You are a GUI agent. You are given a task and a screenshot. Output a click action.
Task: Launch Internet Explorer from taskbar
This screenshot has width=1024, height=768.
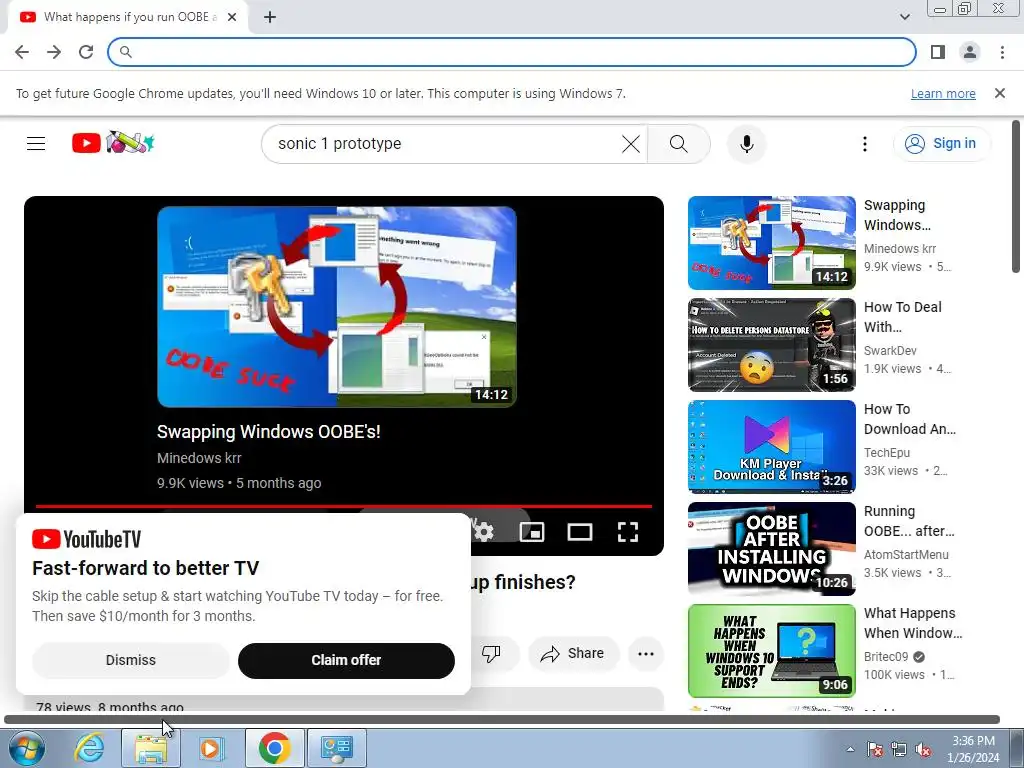[x=88, y=748]
